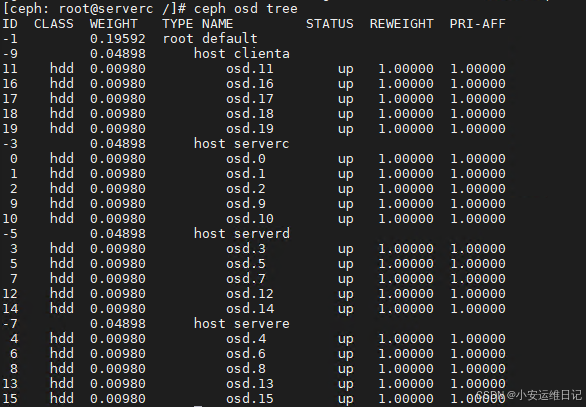Click the reweight value in osd.18 row
This screenshot has height=407, width=586.
(406, 114)
